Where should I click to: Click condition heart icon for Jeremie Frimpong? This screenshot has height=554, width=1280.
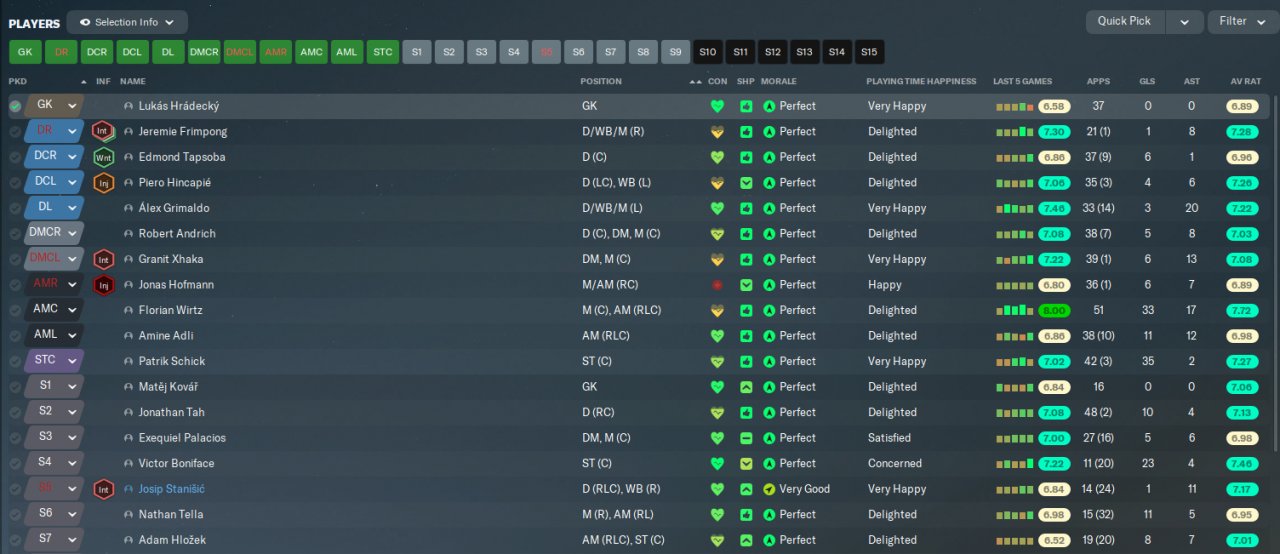pyautogui.click(x=717, y=131)
